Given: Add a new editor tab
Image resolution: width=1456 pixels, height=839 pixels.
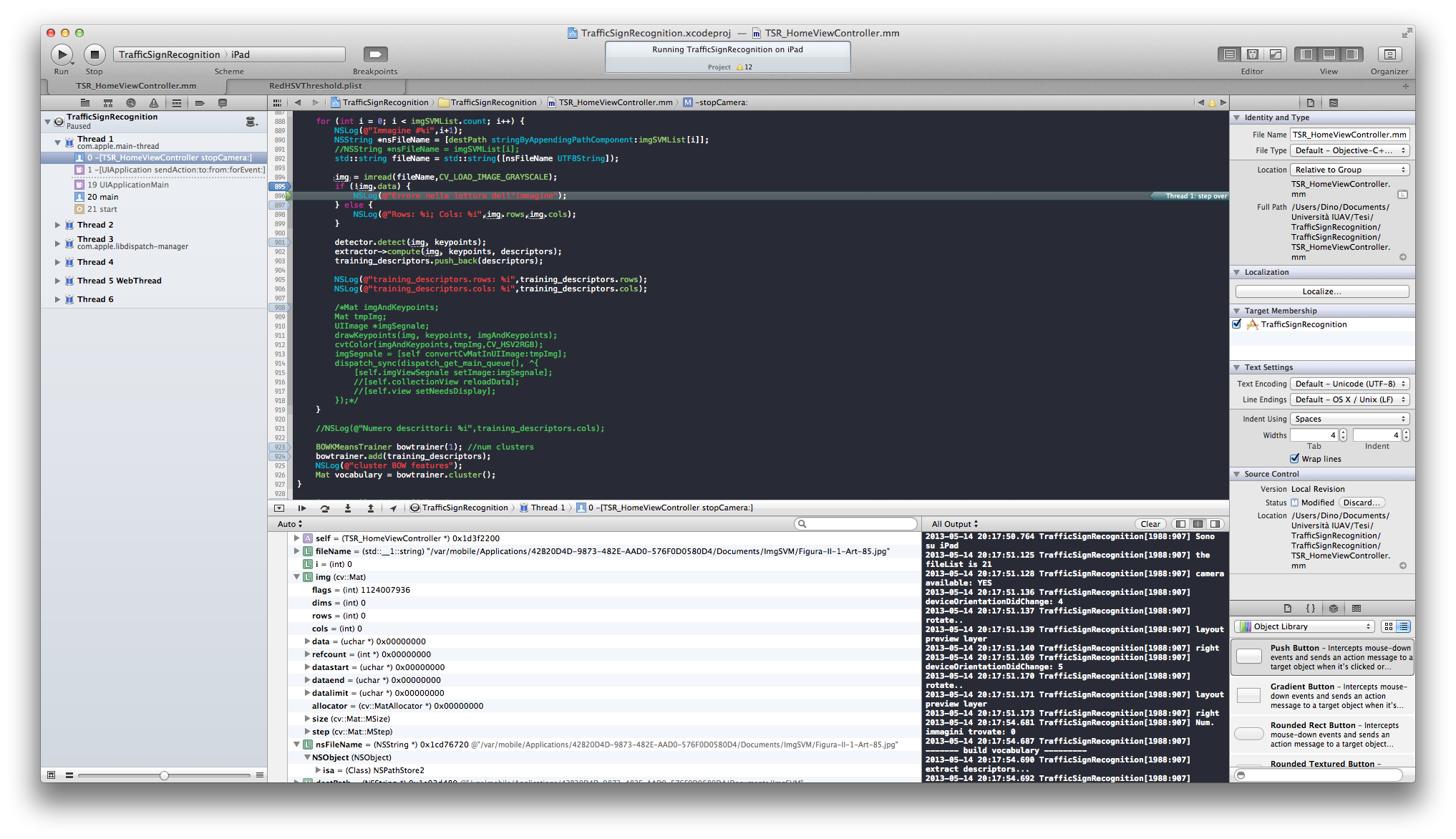Looking at the screenshot, I should (1405, 87).
